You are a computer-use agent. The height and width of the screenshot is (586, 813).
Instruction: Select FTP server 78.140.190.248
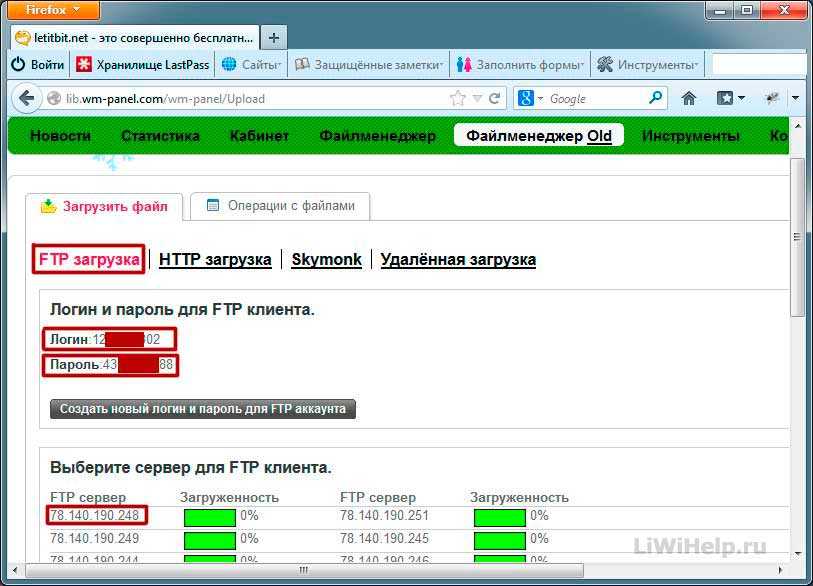click(94, 515)
